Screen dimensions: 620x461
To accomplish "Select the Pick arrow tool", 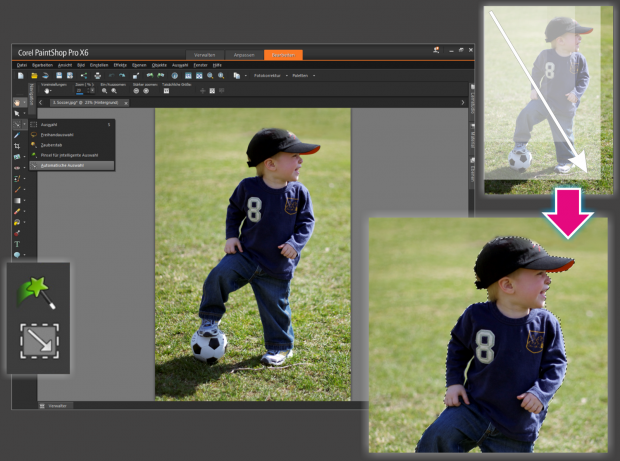I will pyautogui.click(x=18, y=113).
